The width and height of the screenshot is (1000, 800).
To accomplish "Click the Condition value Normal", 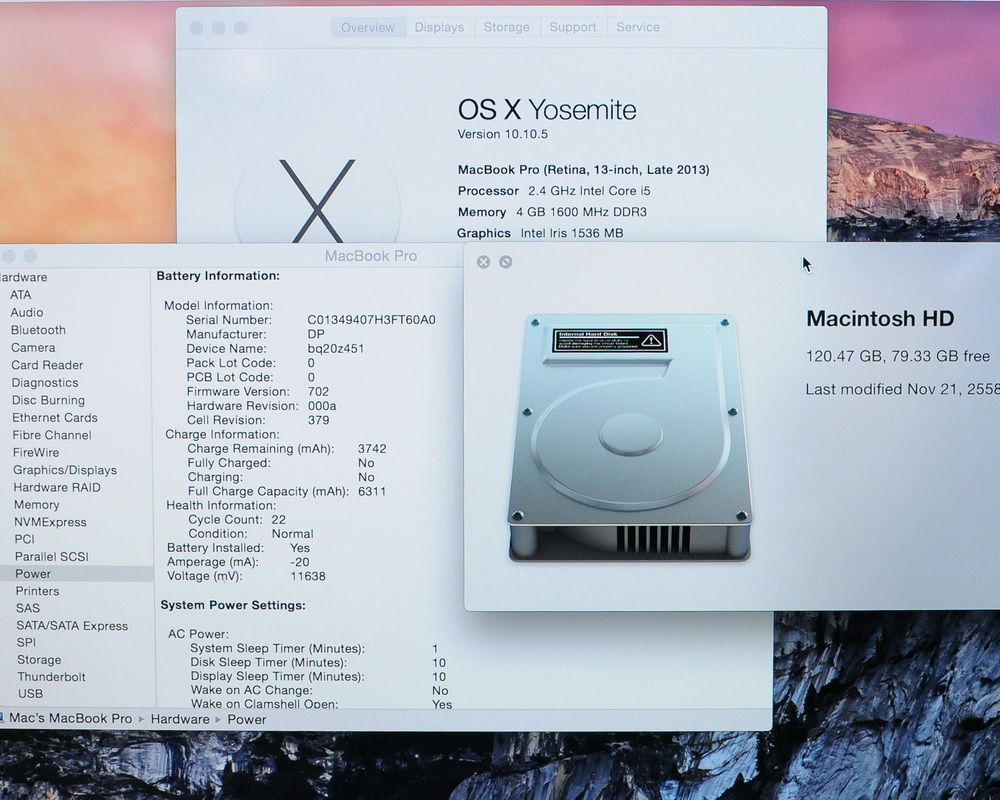I will tap(293, 533).
